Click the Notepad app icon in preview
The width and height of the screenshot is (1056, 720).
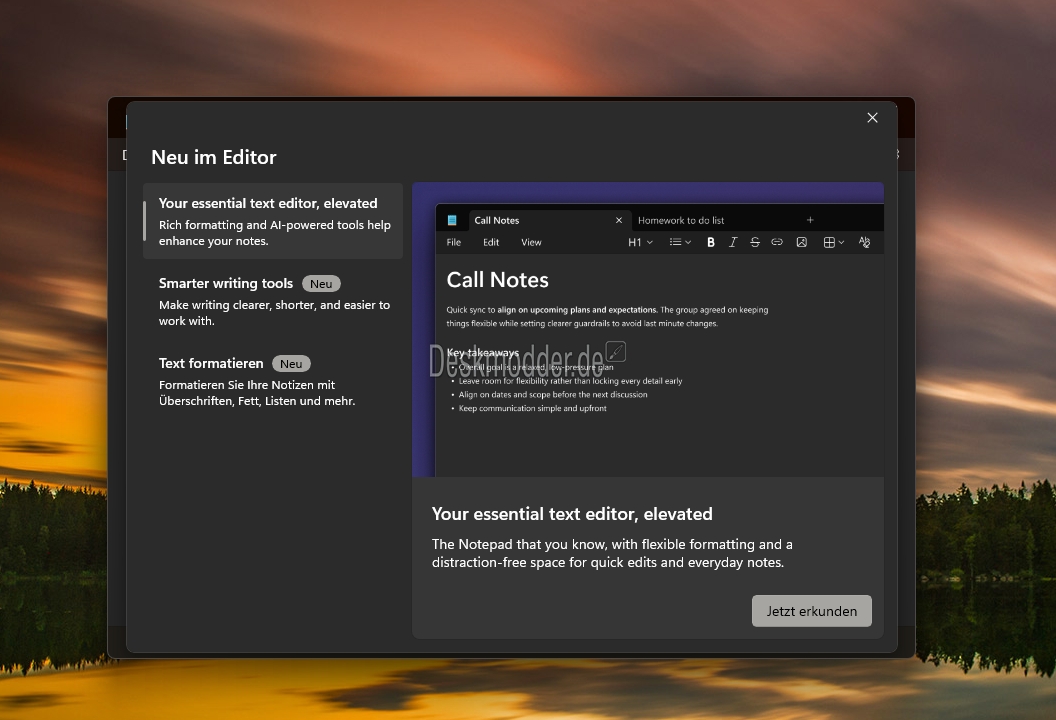tap(452, 220)
